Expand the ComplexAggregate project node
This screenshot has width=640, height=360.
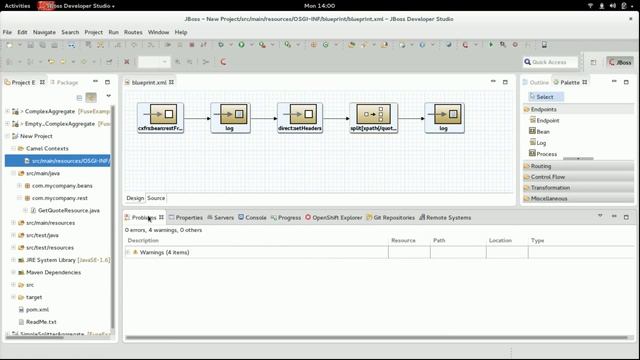[7, 111]
